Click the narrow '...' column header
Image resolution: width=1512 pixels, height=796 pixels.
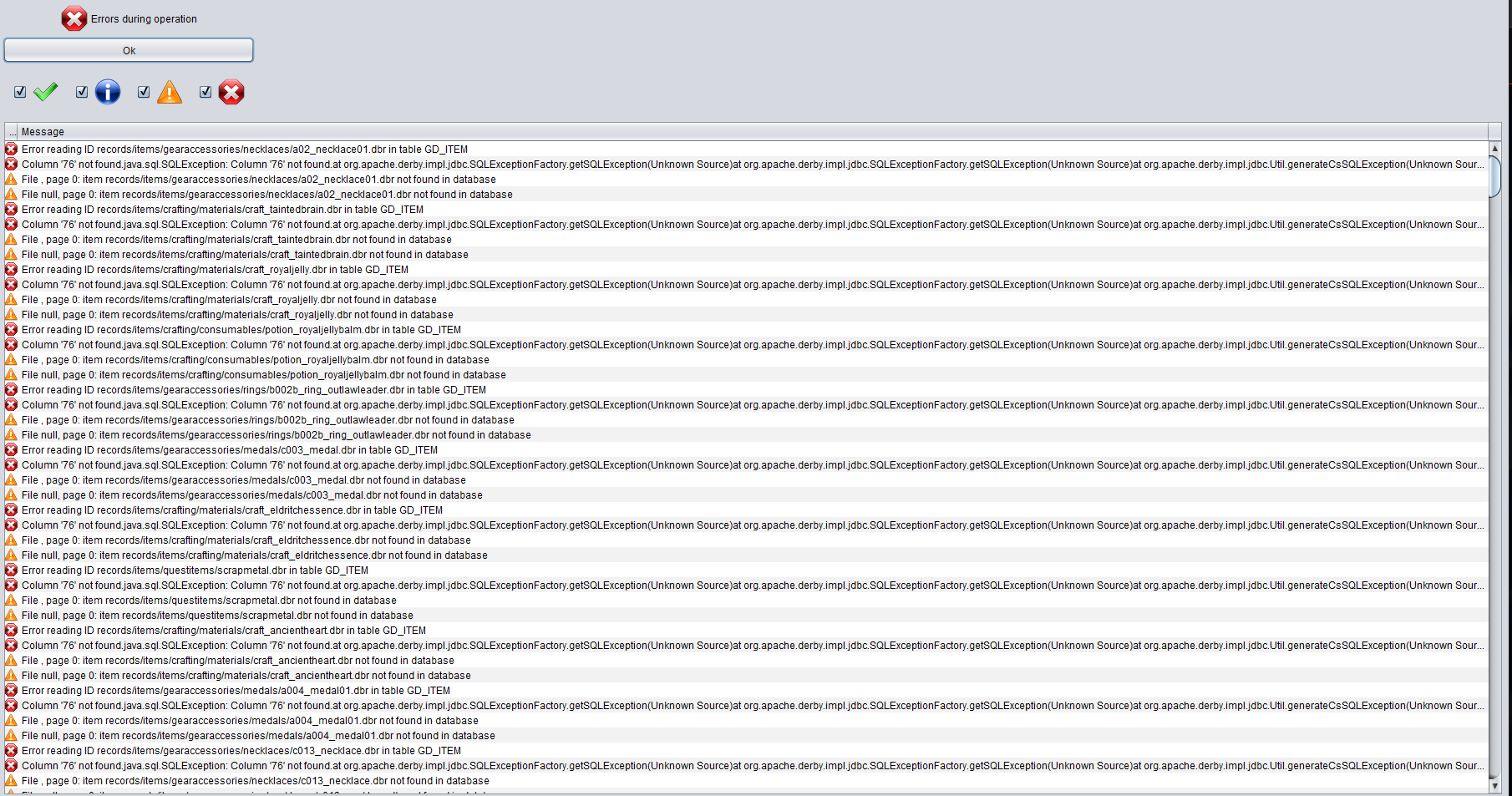coord(12,132)
